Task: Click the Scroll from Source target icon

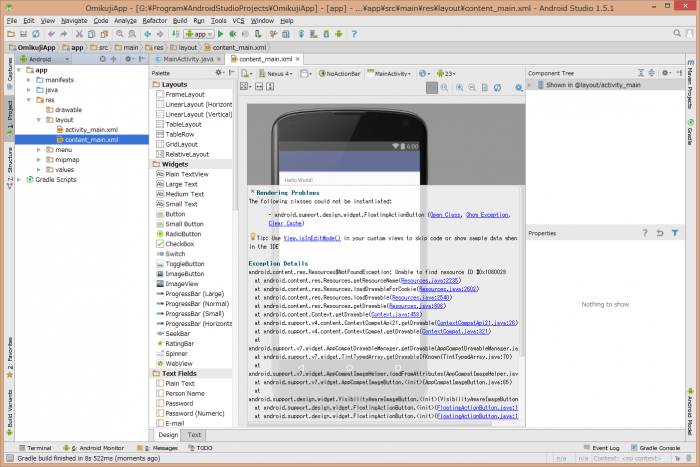Action: pyautogui.click(x=103, y=59)
